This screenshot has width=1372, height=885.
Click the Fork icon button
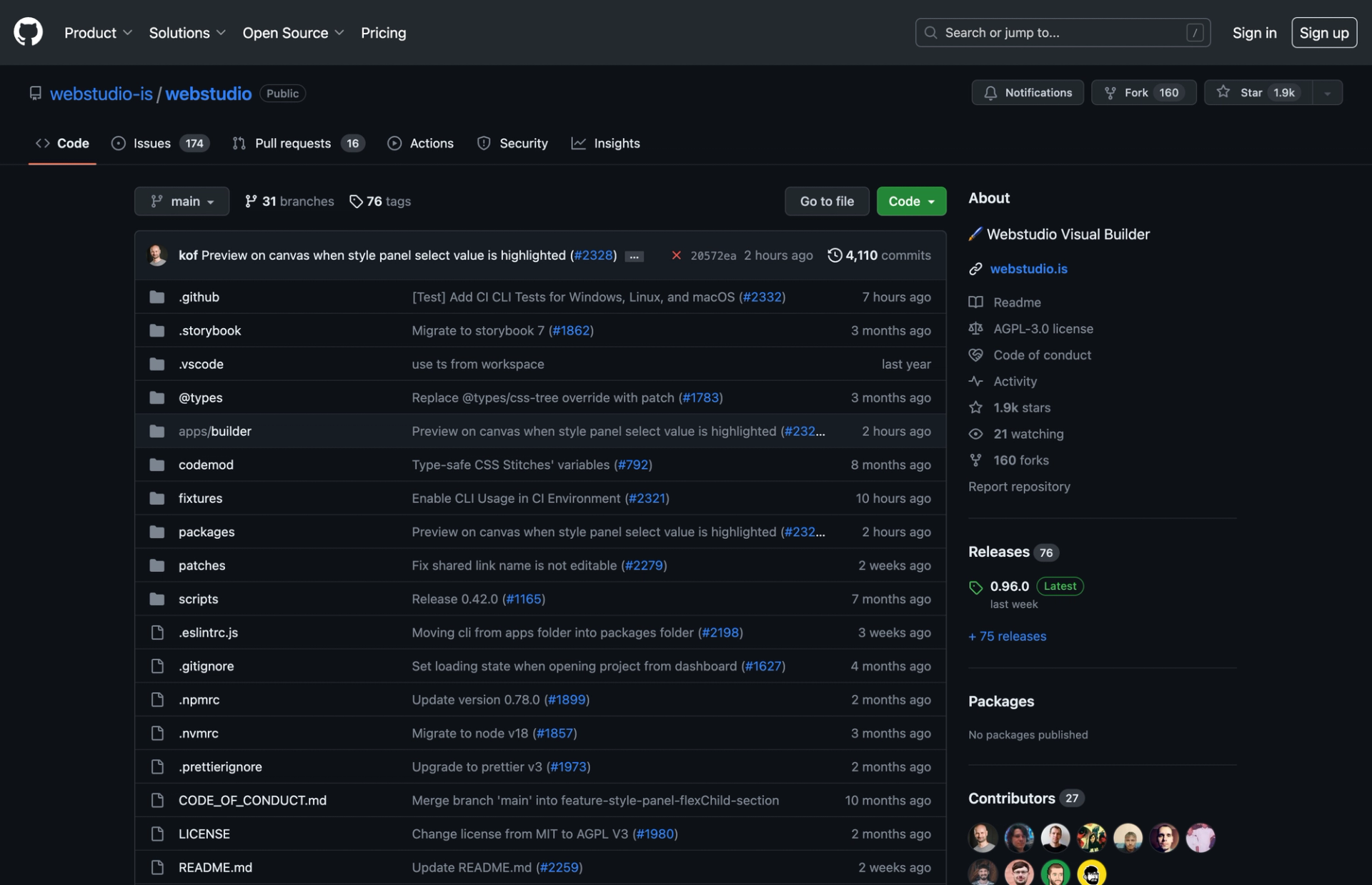(1110, 92)
